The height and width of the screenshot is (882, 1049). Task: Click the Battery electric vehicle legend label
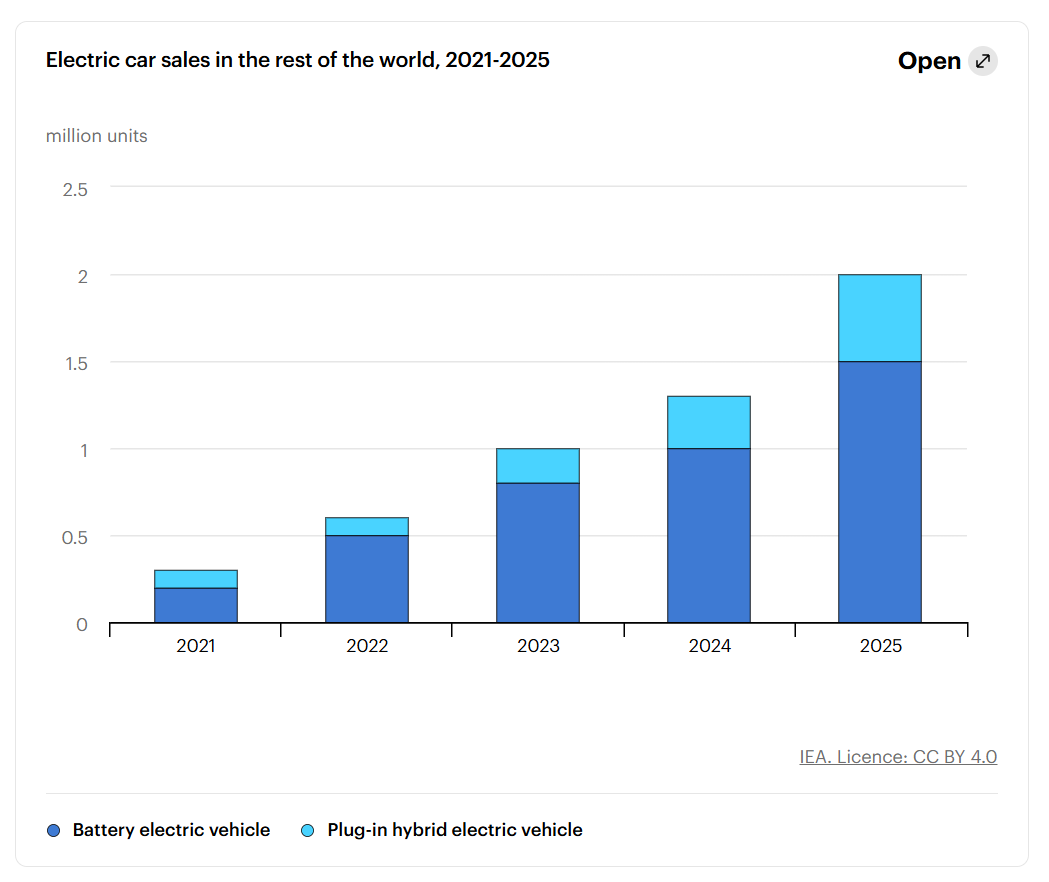(171, 830)
